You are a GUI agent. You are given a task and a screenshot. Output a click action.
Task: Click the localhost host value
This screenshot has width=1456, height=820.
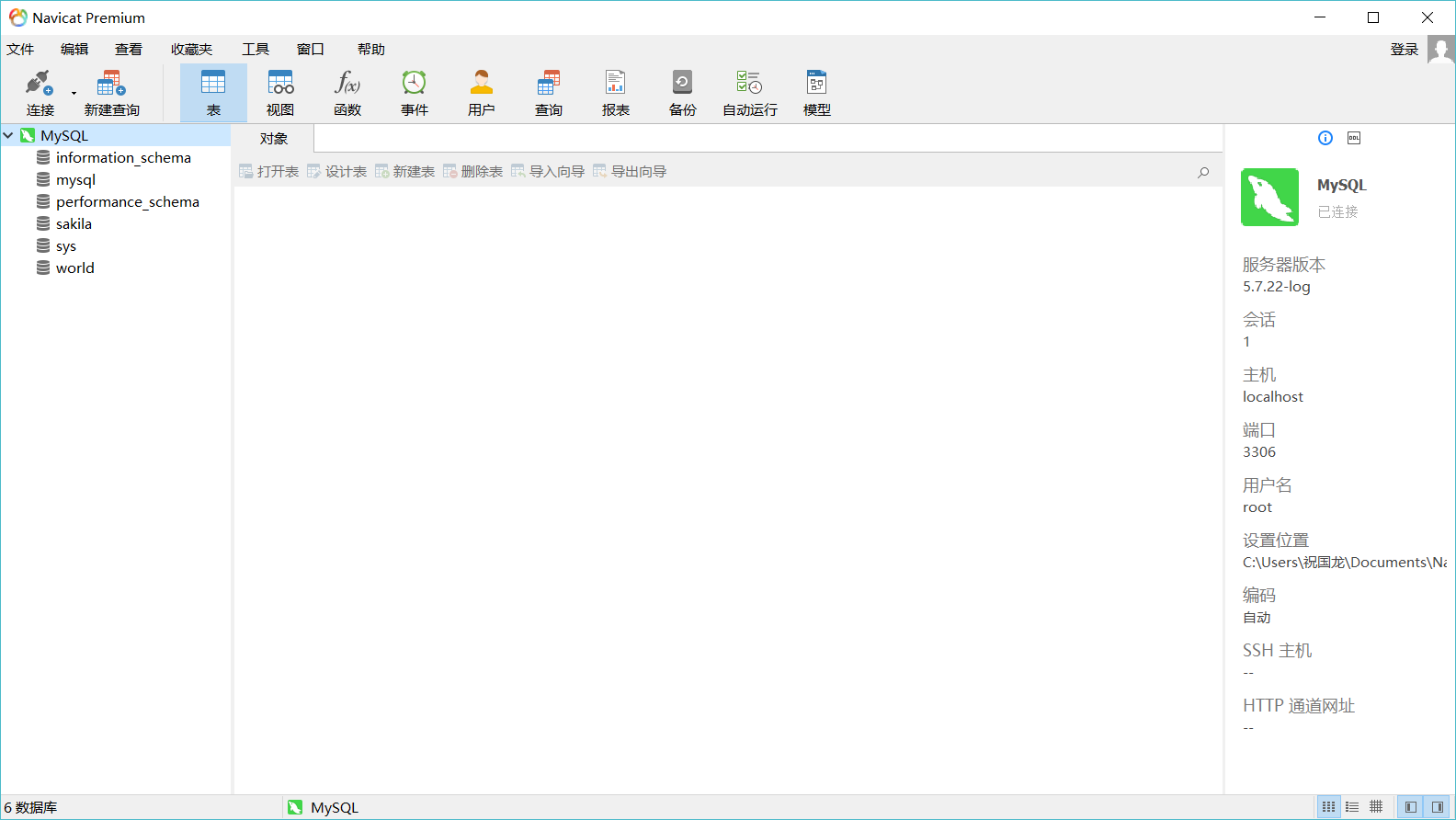(1273, 396)
